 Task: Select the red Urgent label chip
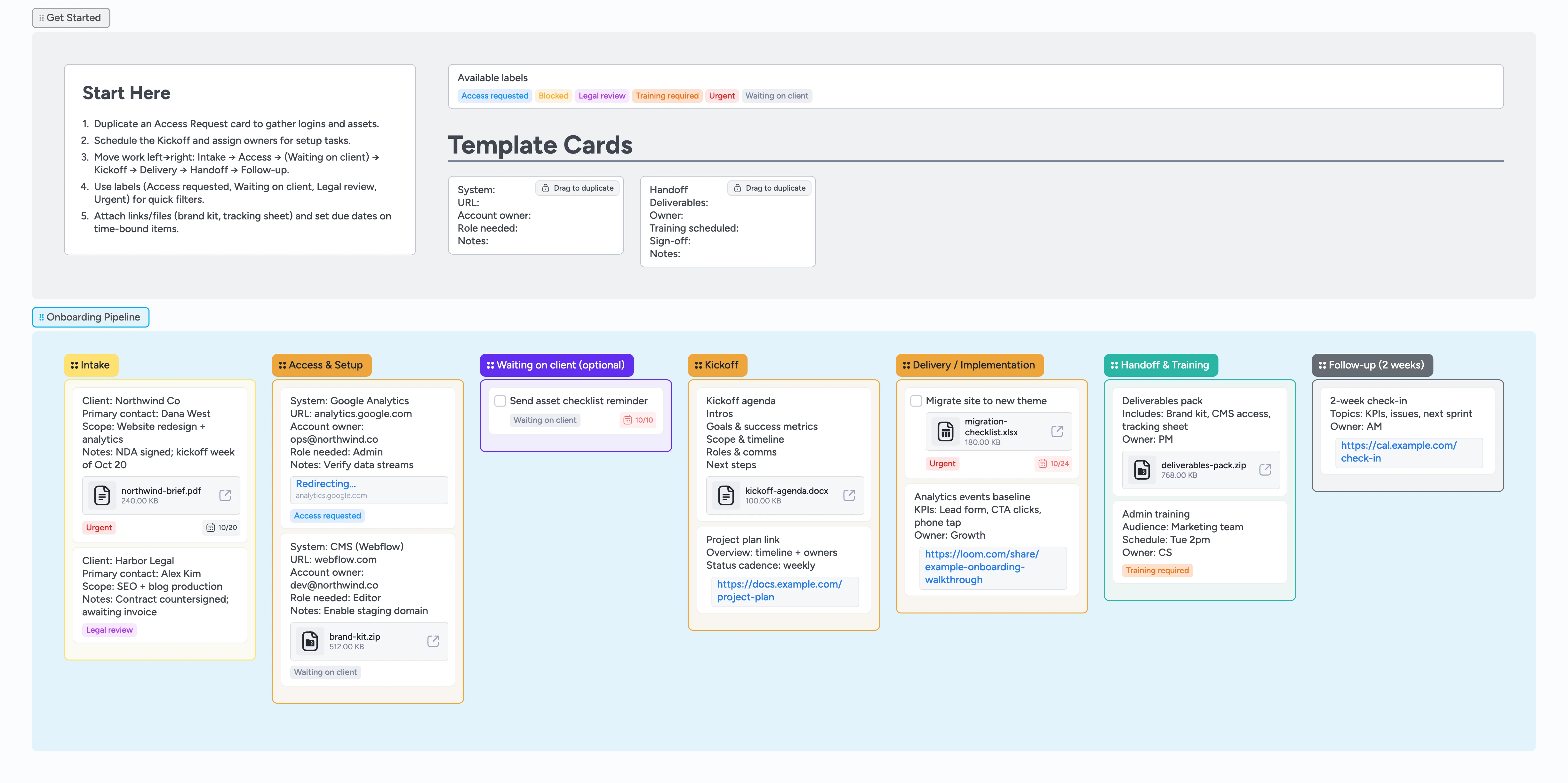[722, 96]
